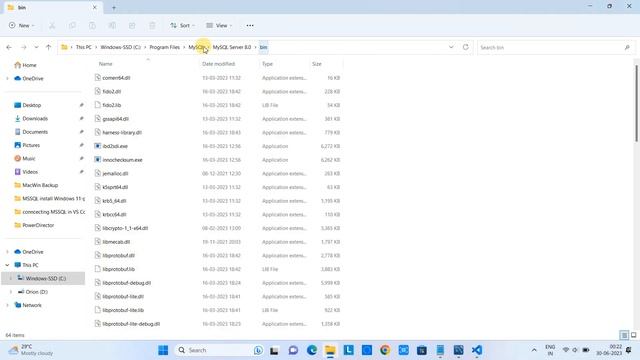The height and width of the screenshot is (360, 640).
Task: Go up one folder level
Action: [49, 47]
